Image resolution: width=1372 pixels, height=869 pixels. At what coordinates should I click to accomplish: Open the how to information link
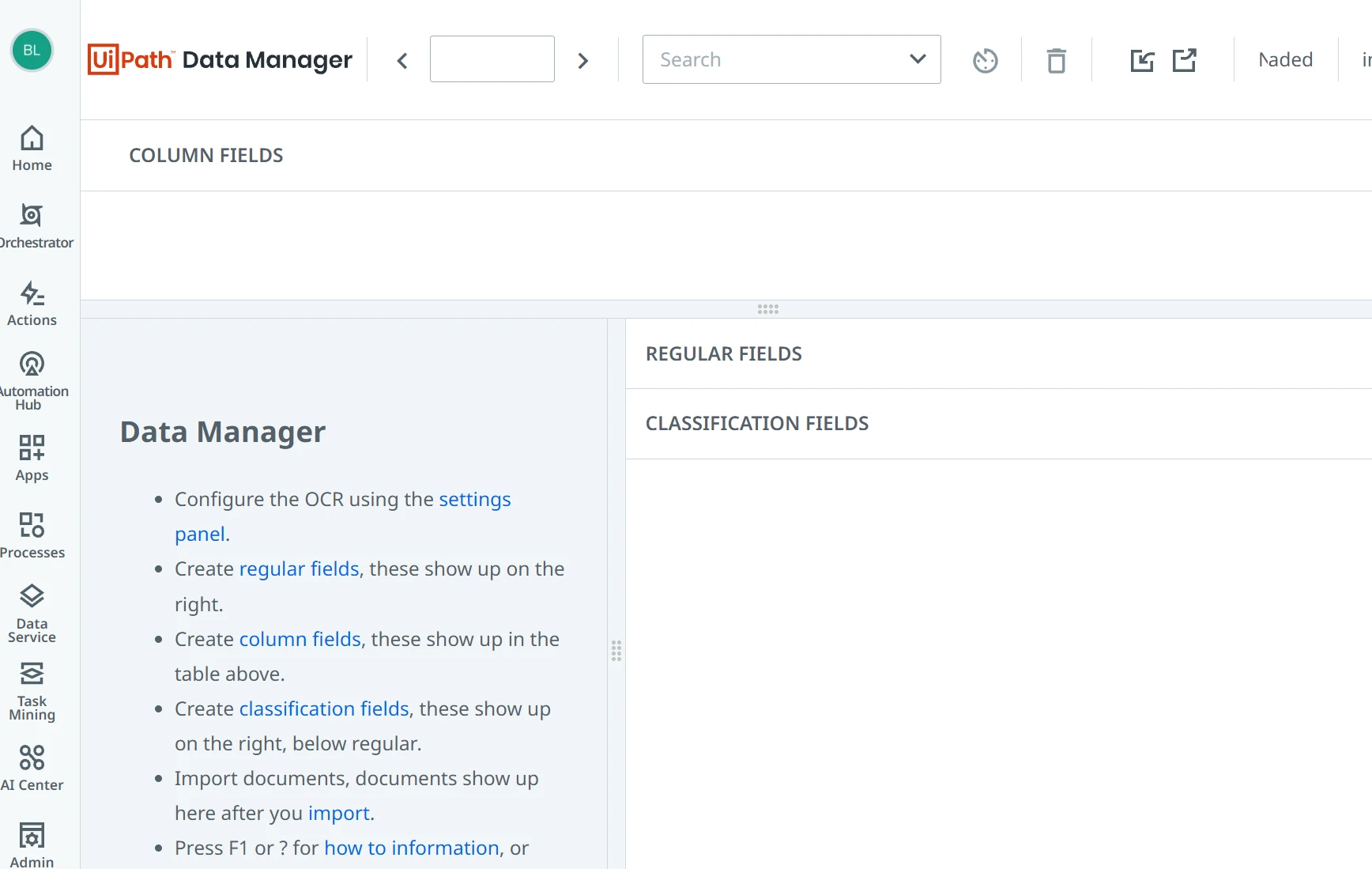point(412,848)
